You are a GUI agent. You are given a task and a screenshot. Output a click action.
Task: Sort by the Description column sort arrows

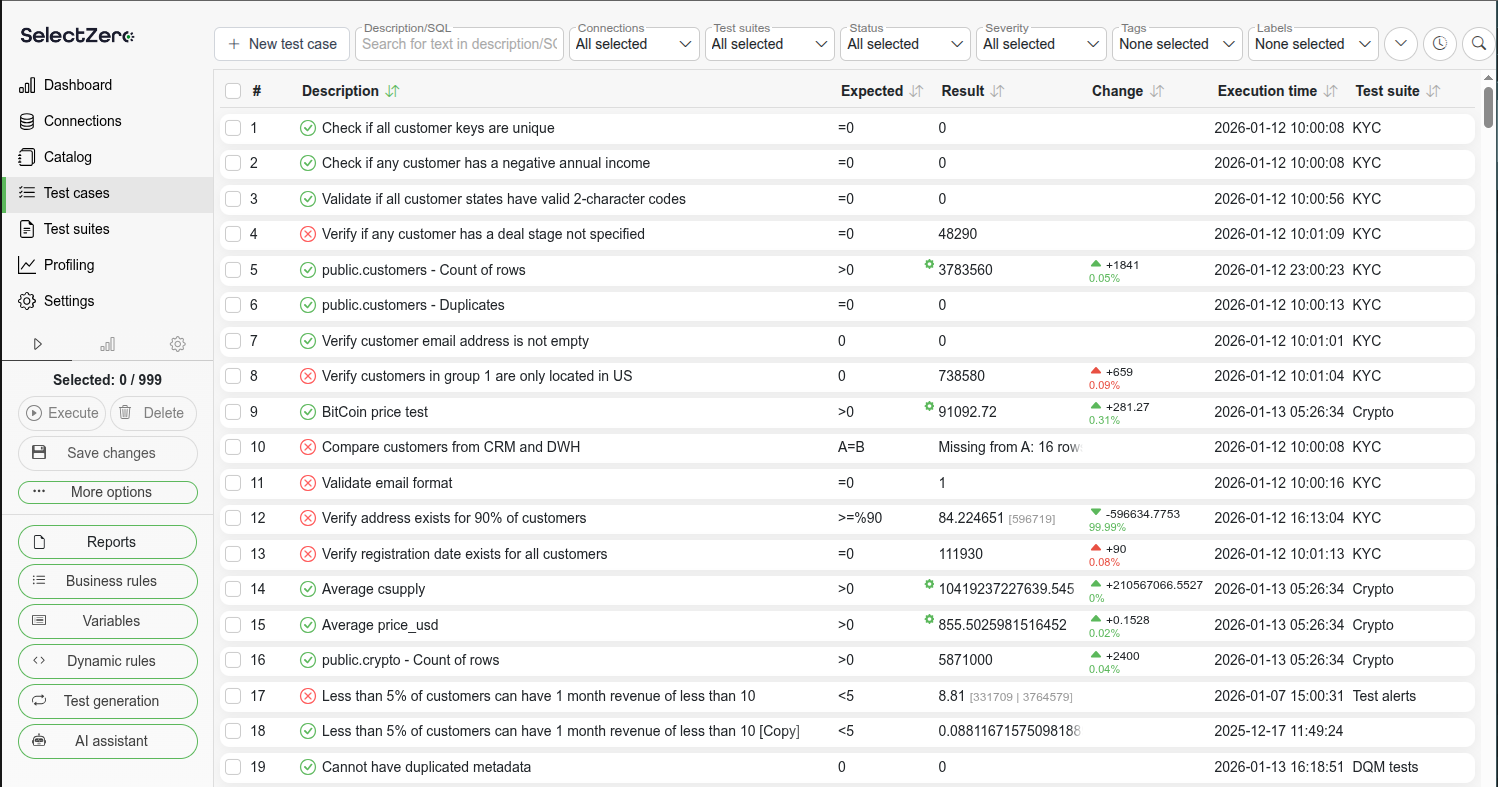pos(392,91)
